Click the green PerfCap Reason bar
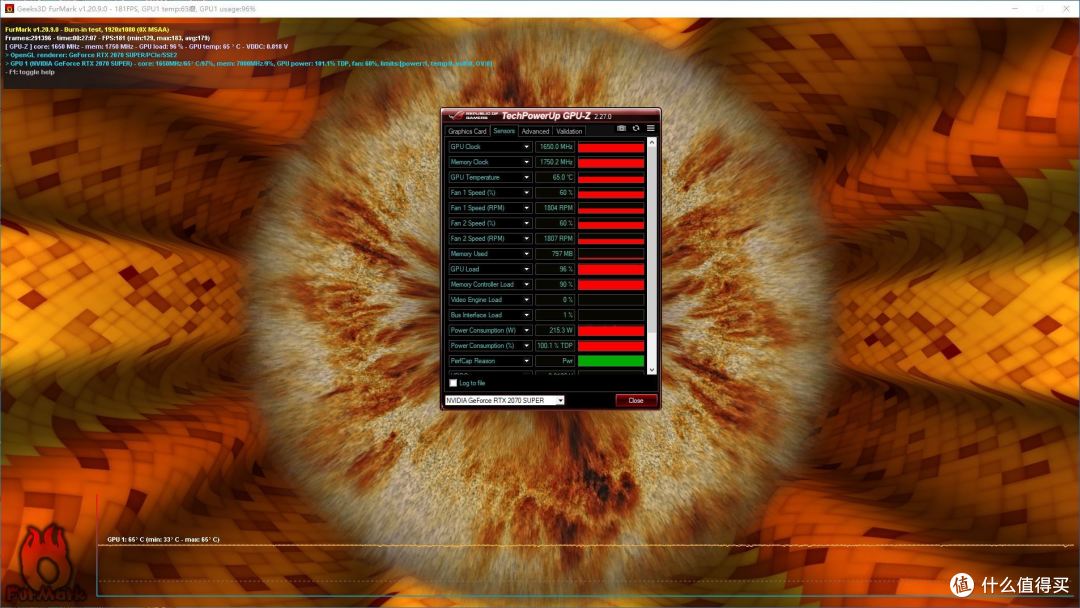The height and width of the screenshot is (608, 1080). [x=611, y=361]
